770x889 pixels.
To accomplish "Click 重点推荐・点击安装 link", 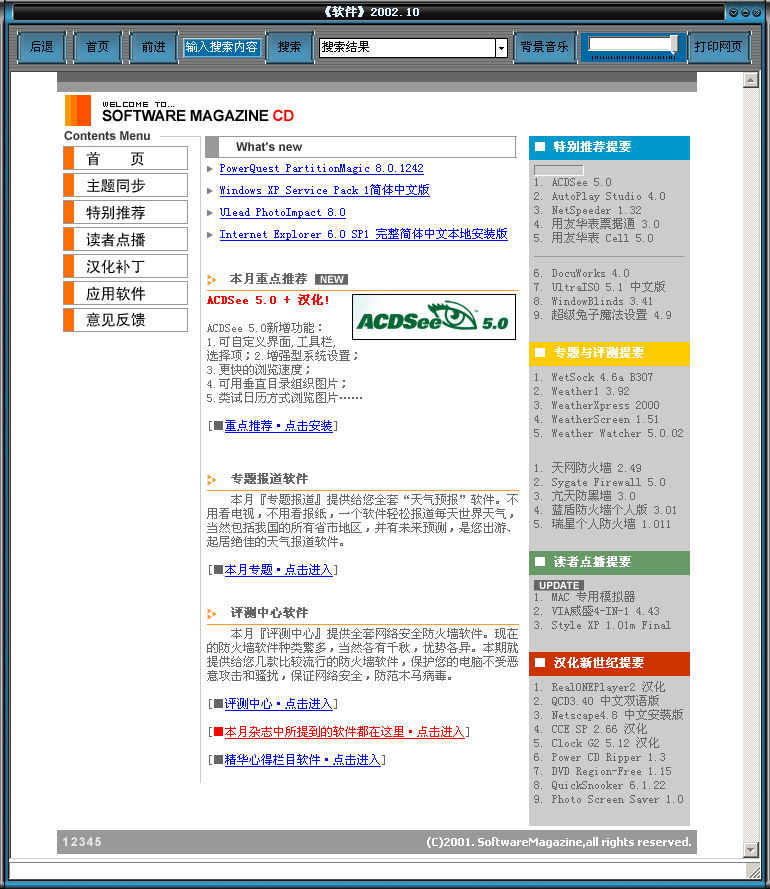I will pyautogui.click(x=278, y=426).
